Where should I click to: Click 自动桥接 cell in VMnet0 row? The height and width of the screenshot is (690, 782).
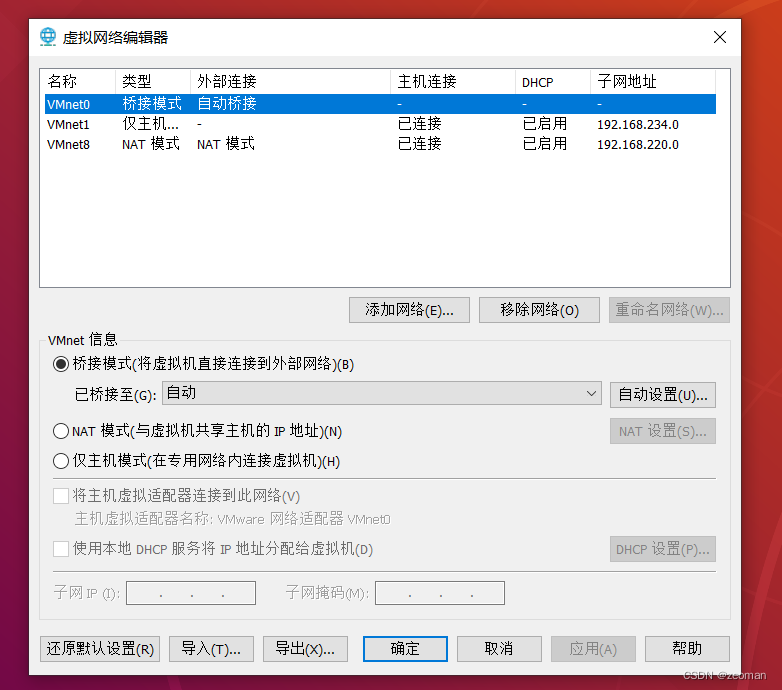[x=227, y=104]
